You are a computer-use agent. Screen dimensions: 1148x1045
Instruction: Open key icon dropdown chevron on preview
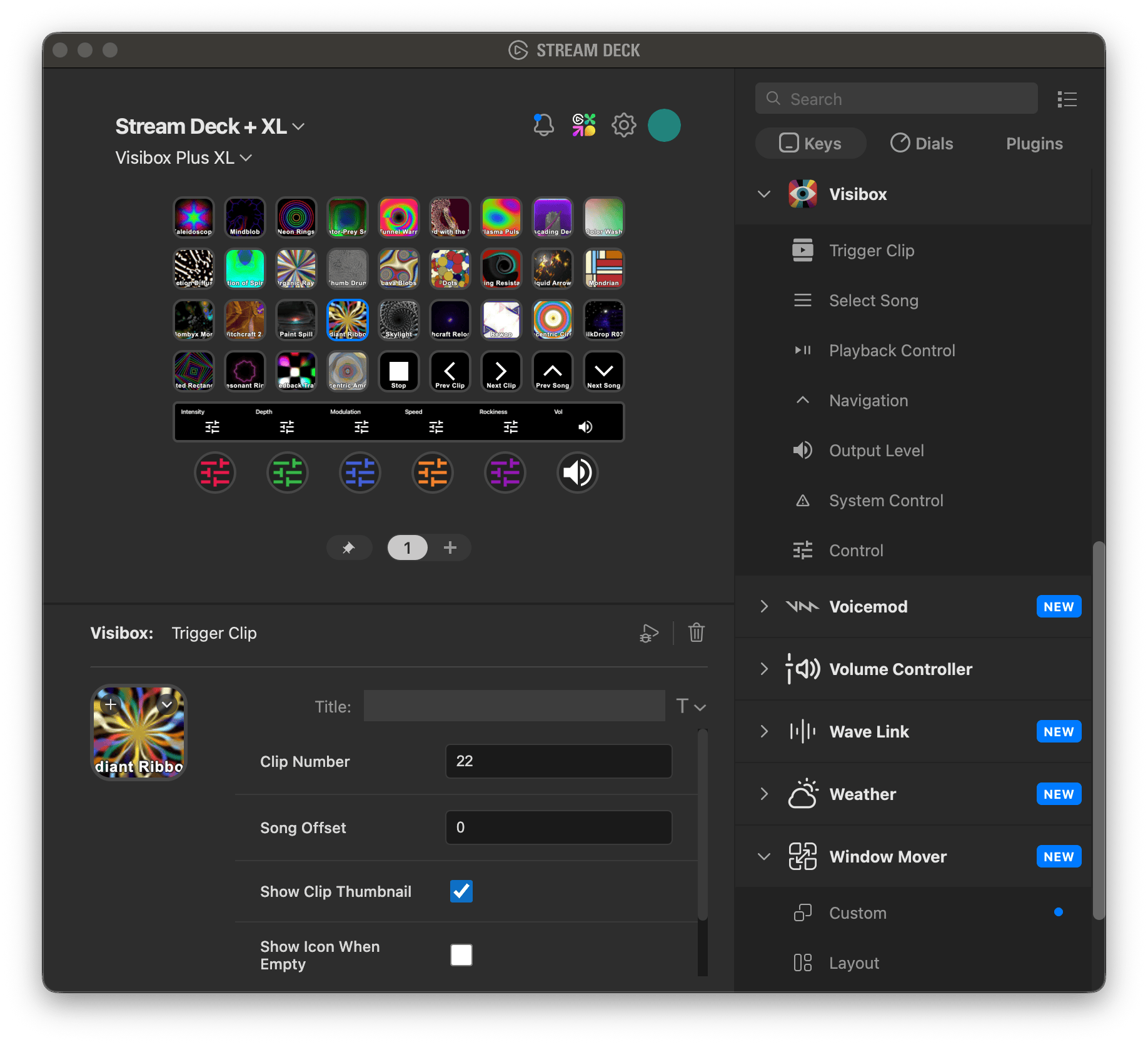tap(167, 704)
